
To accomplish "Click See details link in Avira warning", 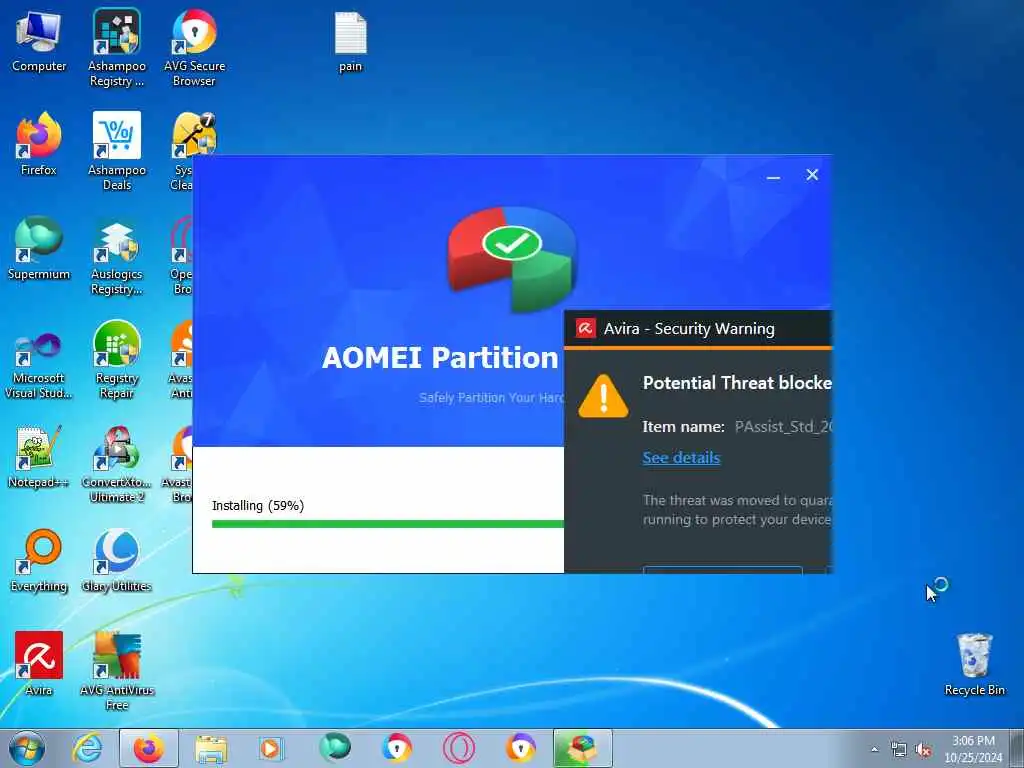I will pyautogui.click(x=681, y=458).
